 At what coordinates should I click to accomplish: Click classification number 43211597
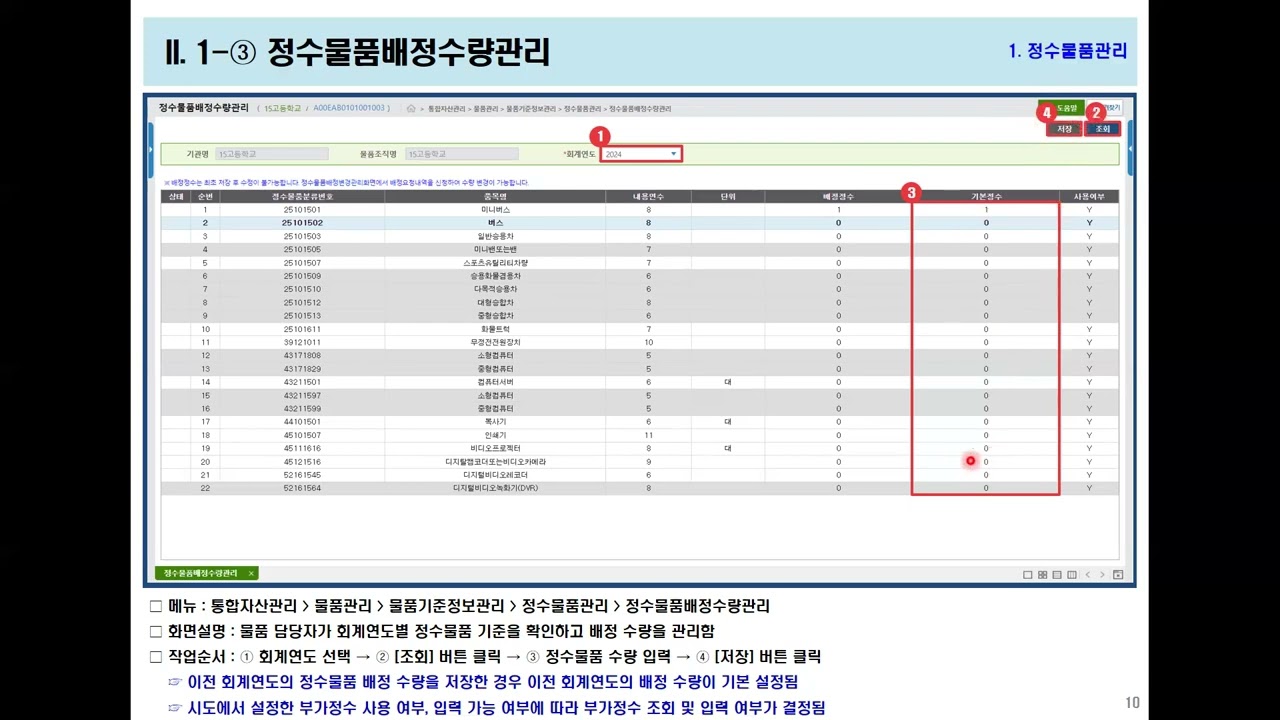302,395
